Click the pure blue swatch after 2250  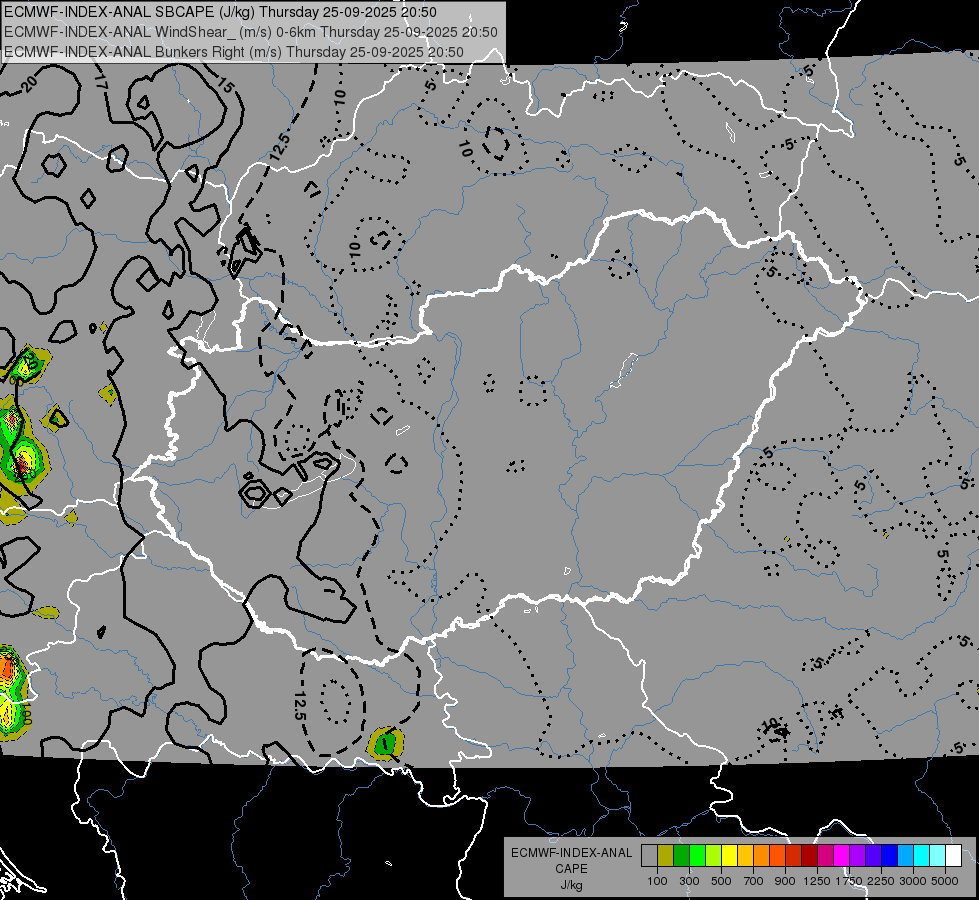[890, 856]
